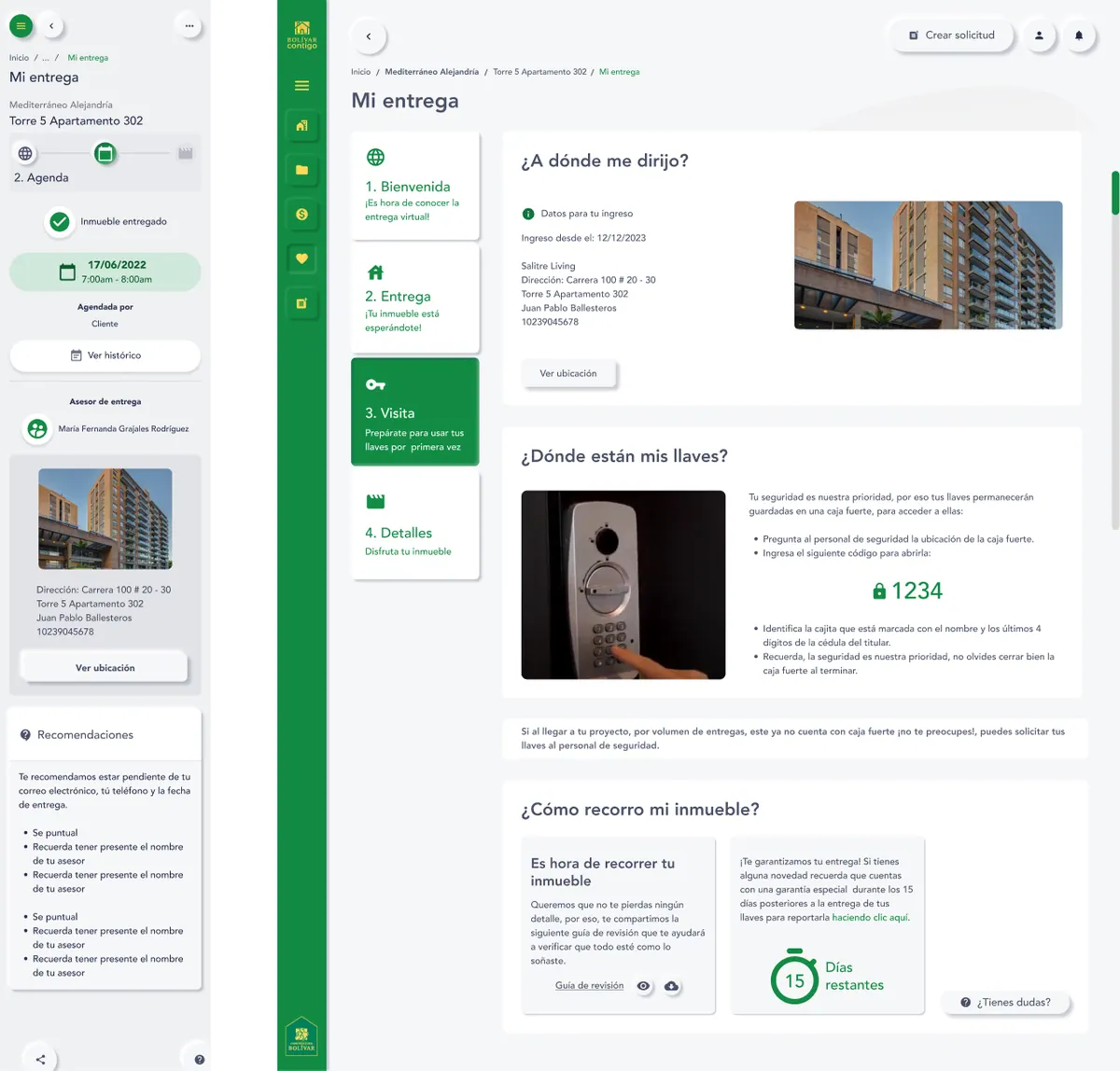Select the green calendar Agenda step icon

tap(105, 153)
